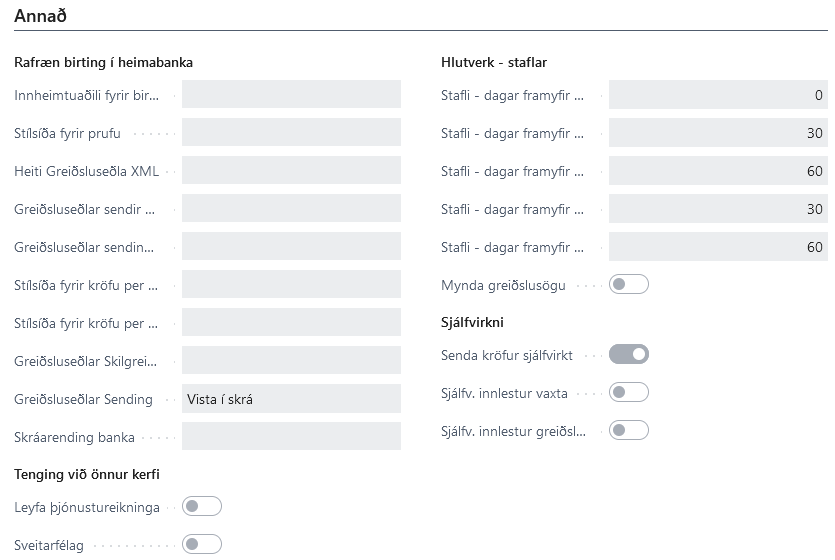Select the Stafli field containing value 0
Viewport: 835px width, 560px height.
coord(718,95)
